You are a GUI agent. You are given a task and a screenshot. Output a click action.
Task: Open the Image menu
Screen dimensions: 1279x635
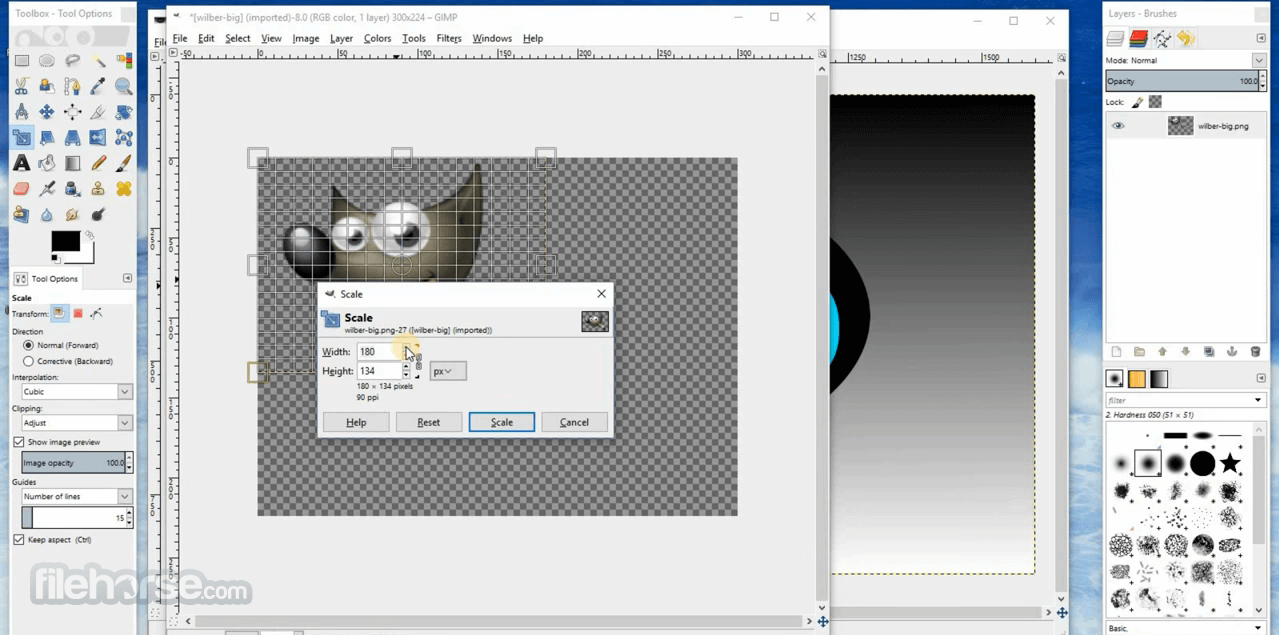(x=306, y=38)
